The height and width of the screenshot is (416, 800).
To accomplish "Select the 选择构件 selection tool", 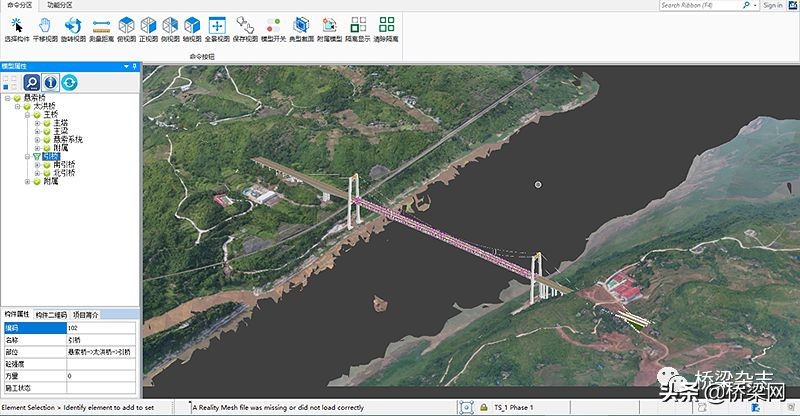I will [x=16, y=25].
